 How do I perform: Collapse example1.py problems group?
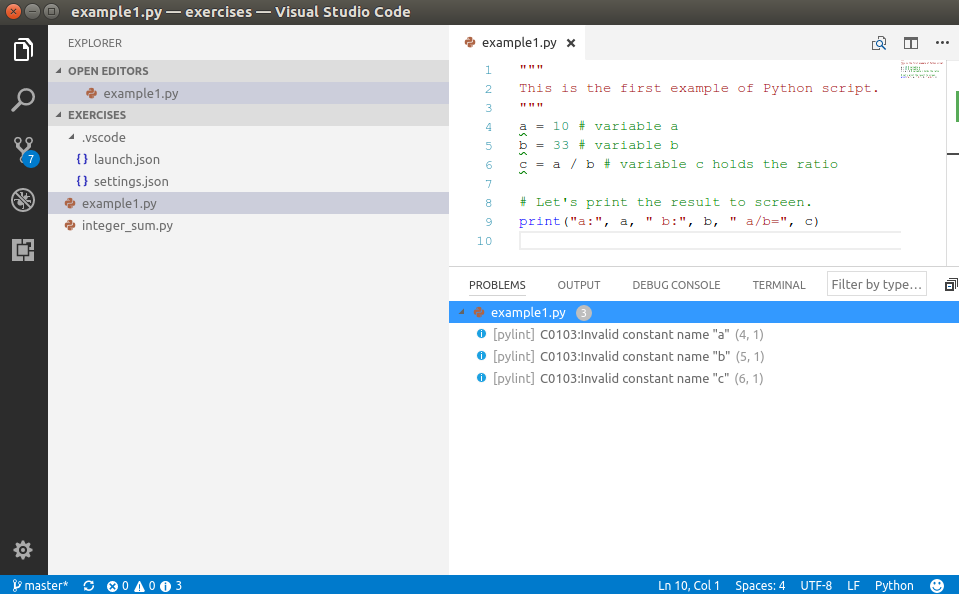[x=461, y=313]
